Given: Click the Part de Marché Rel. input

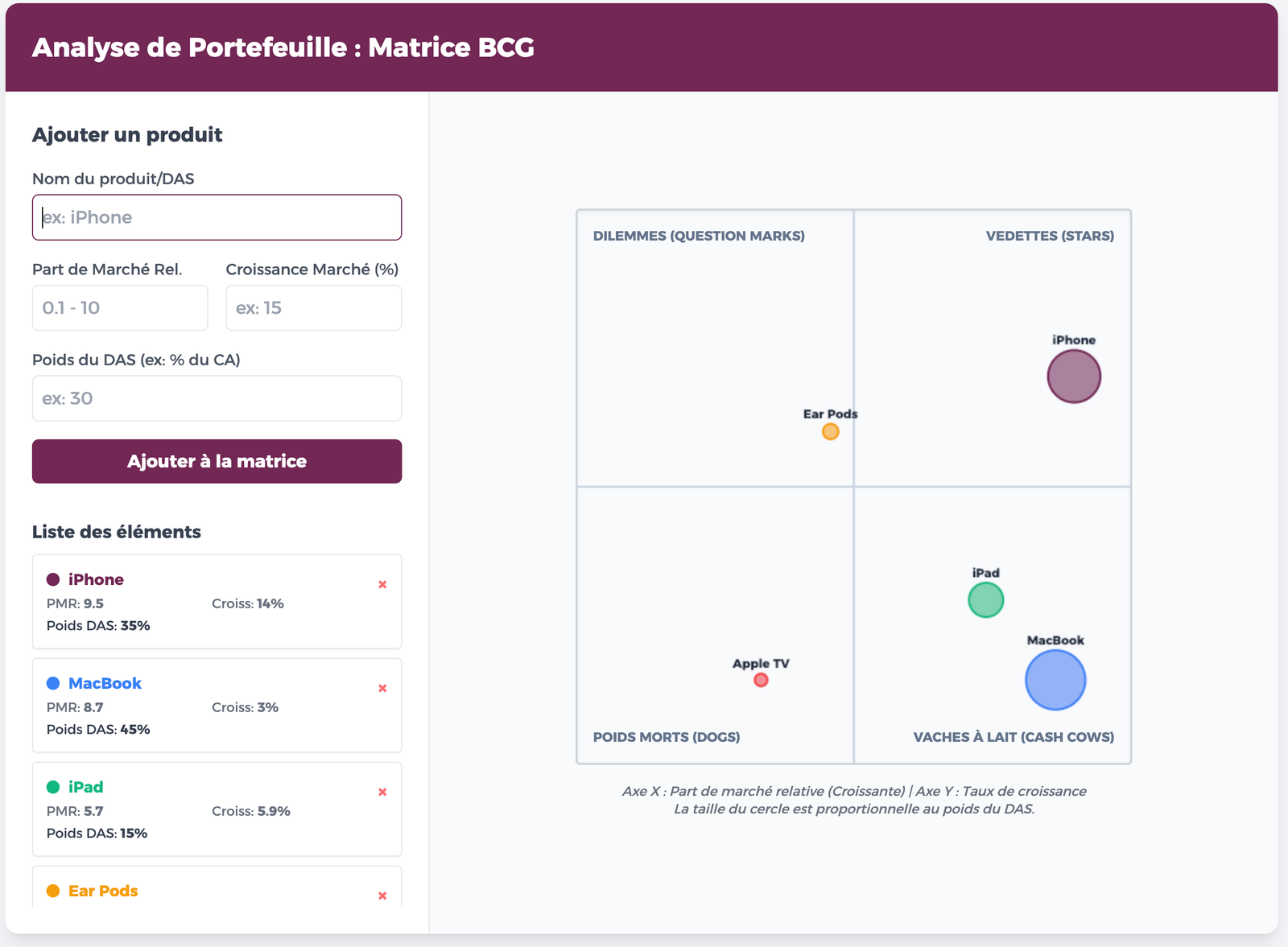Looking at the screenshot, I should point(120,308).
